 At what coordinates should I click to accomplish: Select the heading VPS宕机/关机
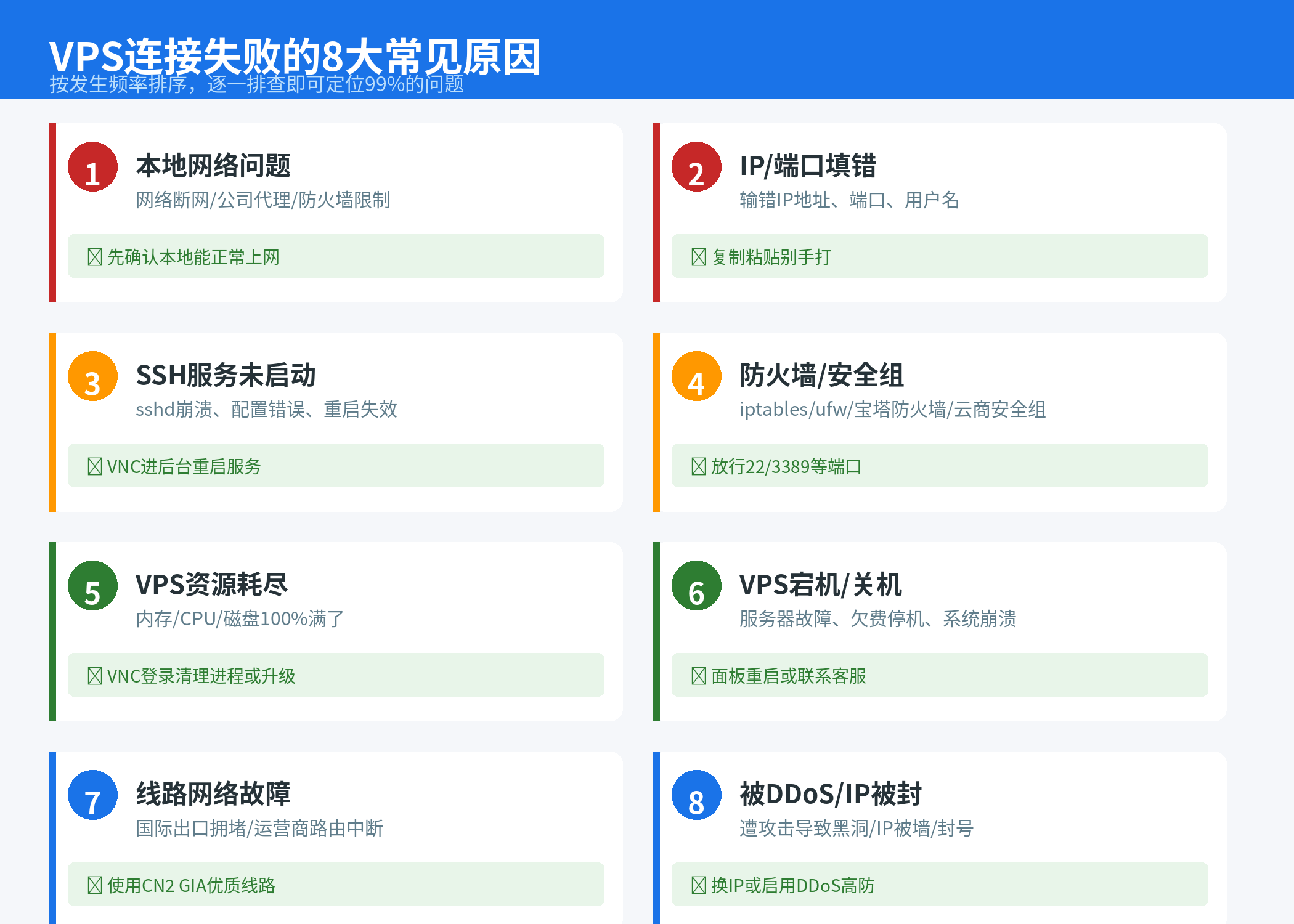[820, 585]
